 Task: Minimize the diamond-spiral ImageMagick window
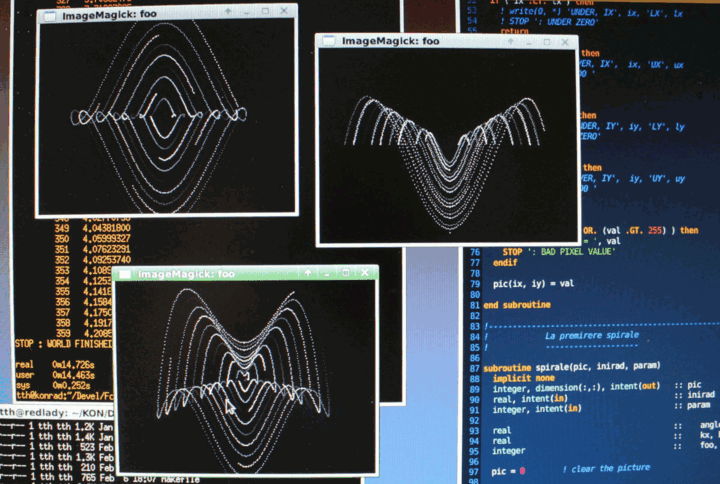click(247, 12)
